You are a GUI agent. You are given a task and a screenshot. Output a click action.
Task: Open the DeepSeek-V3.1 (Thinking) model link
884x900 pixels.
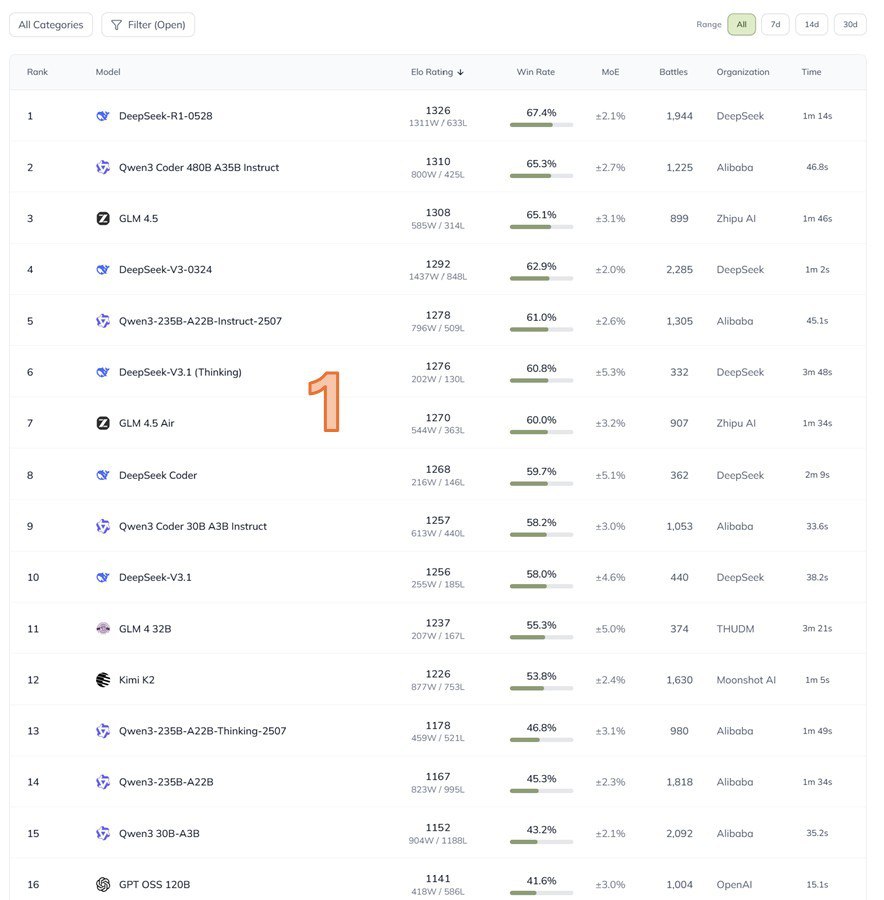(x=180, y=373)
